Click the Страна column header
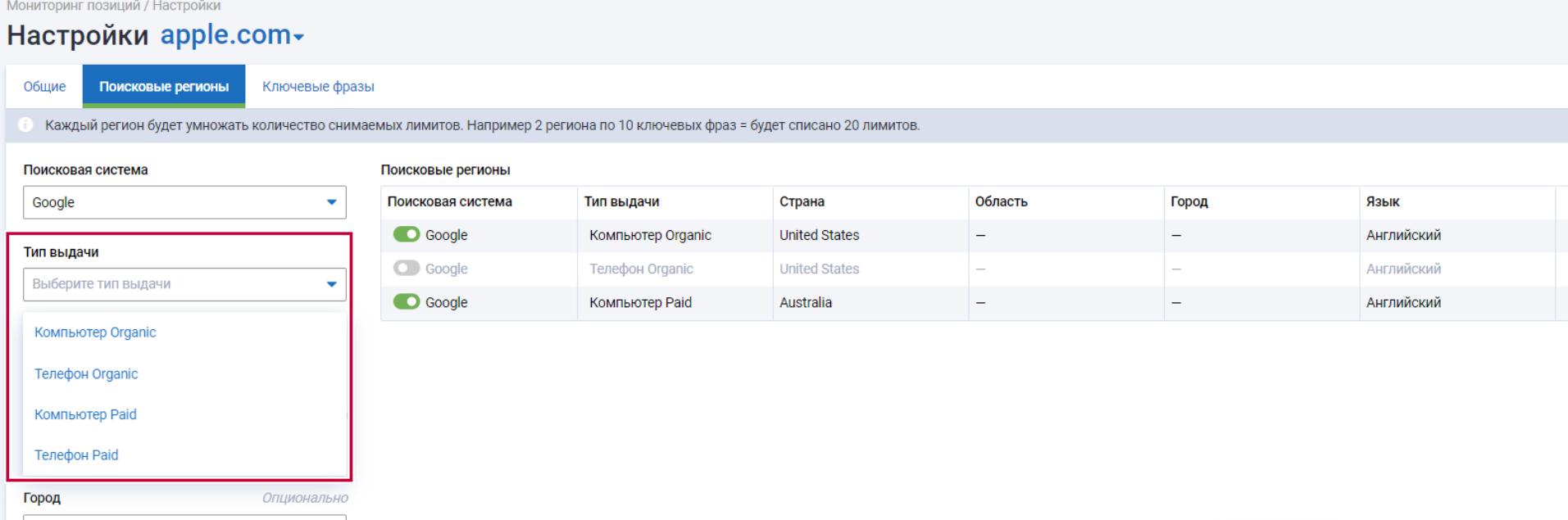The height and width of the screenshot is (520, 1568). pyautogui.click(x=802, y=201)
